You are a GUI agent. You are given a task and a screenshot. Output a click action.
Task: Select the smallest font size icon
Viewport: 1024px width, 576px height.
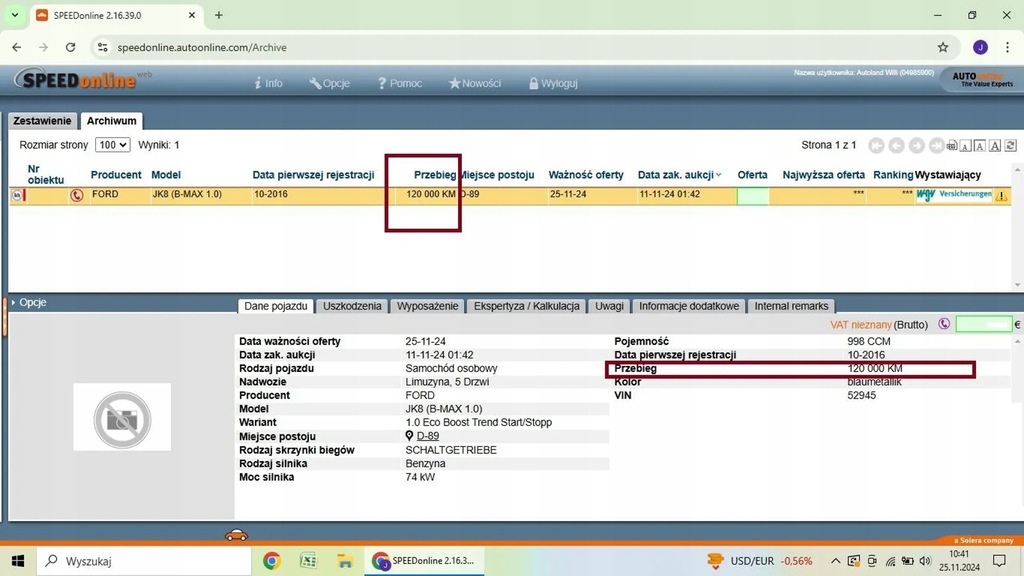pyautogui.click(x=967, y=146)
